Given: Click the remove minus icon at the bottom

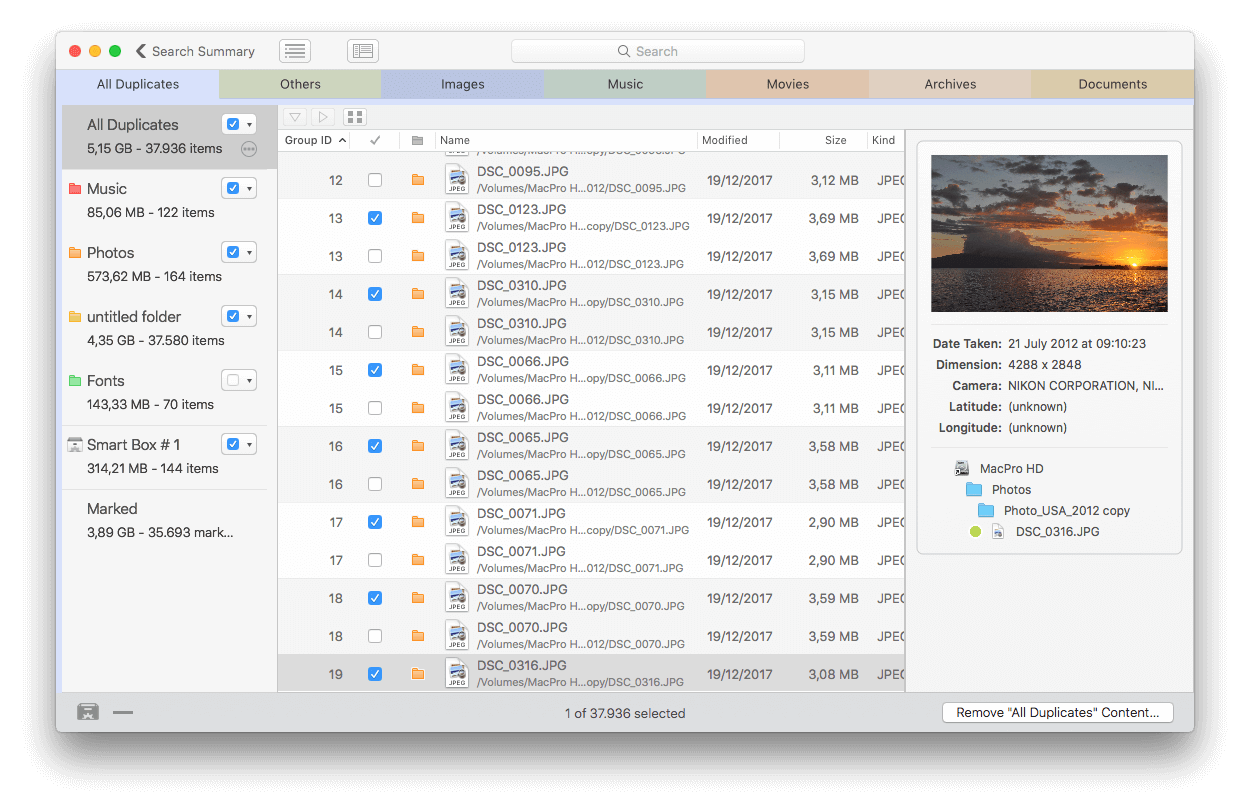Looking at the screenshot, I should point(123,712).
